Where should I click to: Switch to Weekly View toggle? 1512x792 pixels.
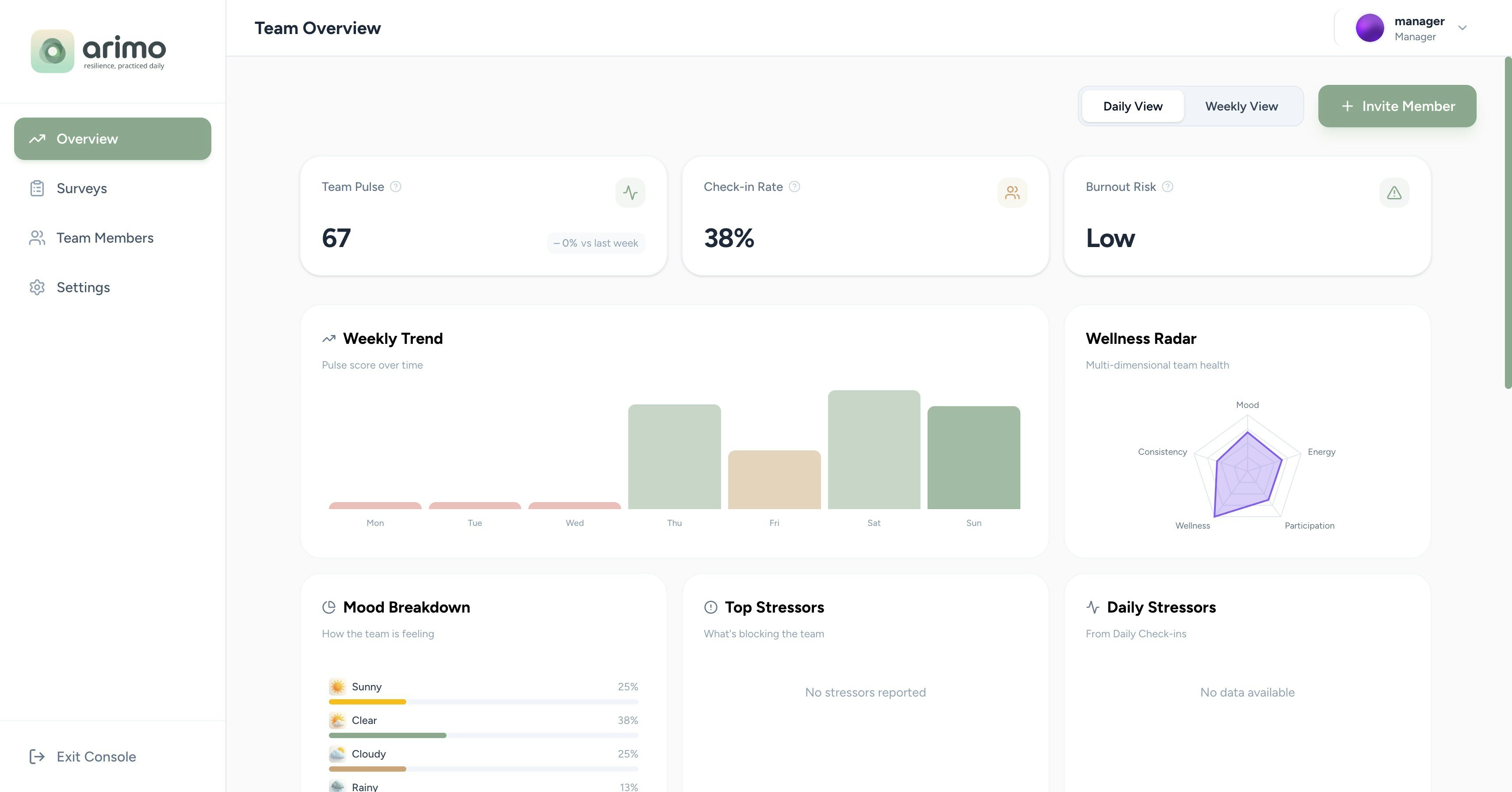[1241, 106]
